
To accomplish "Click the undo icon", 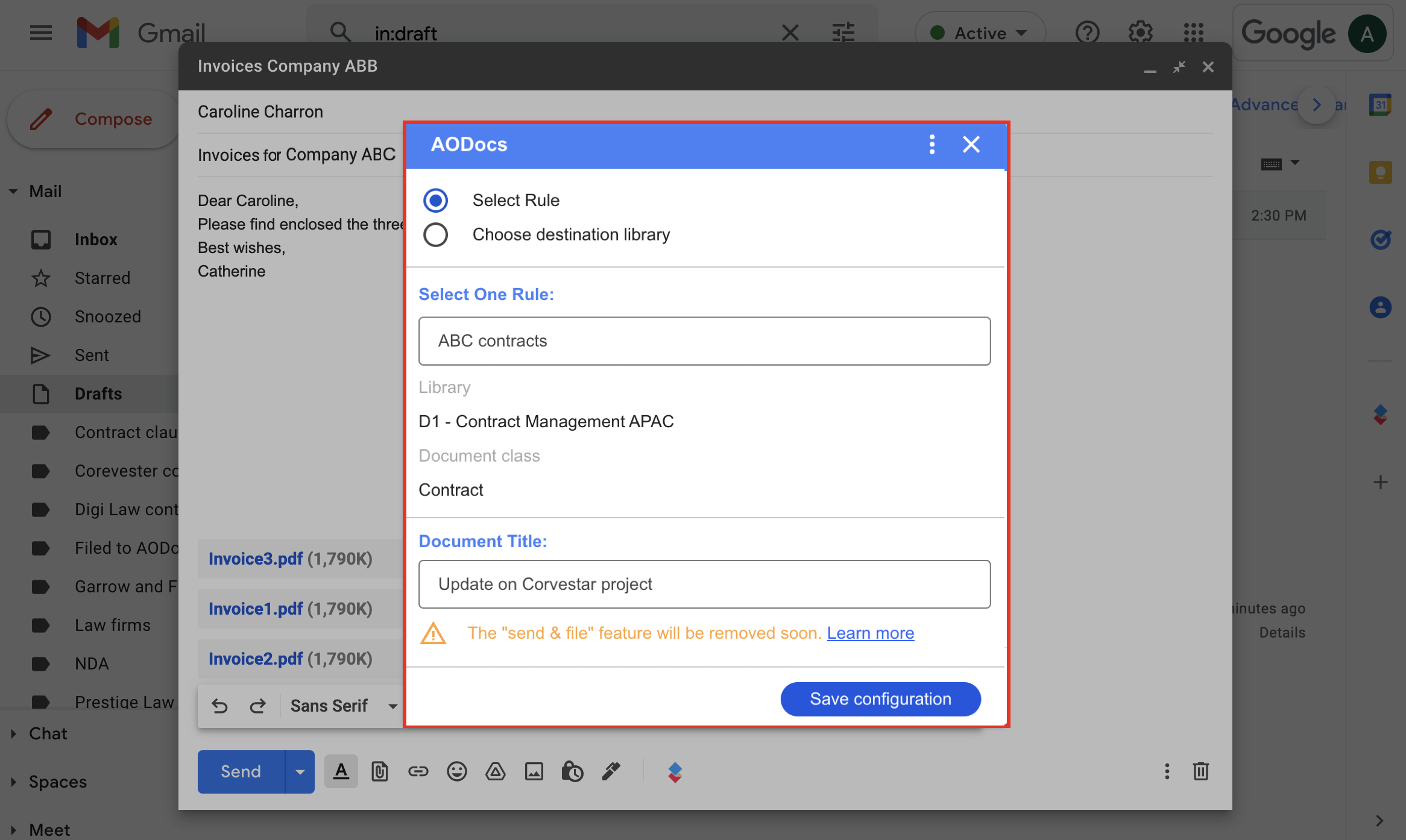I will click(x=219, y=706).
